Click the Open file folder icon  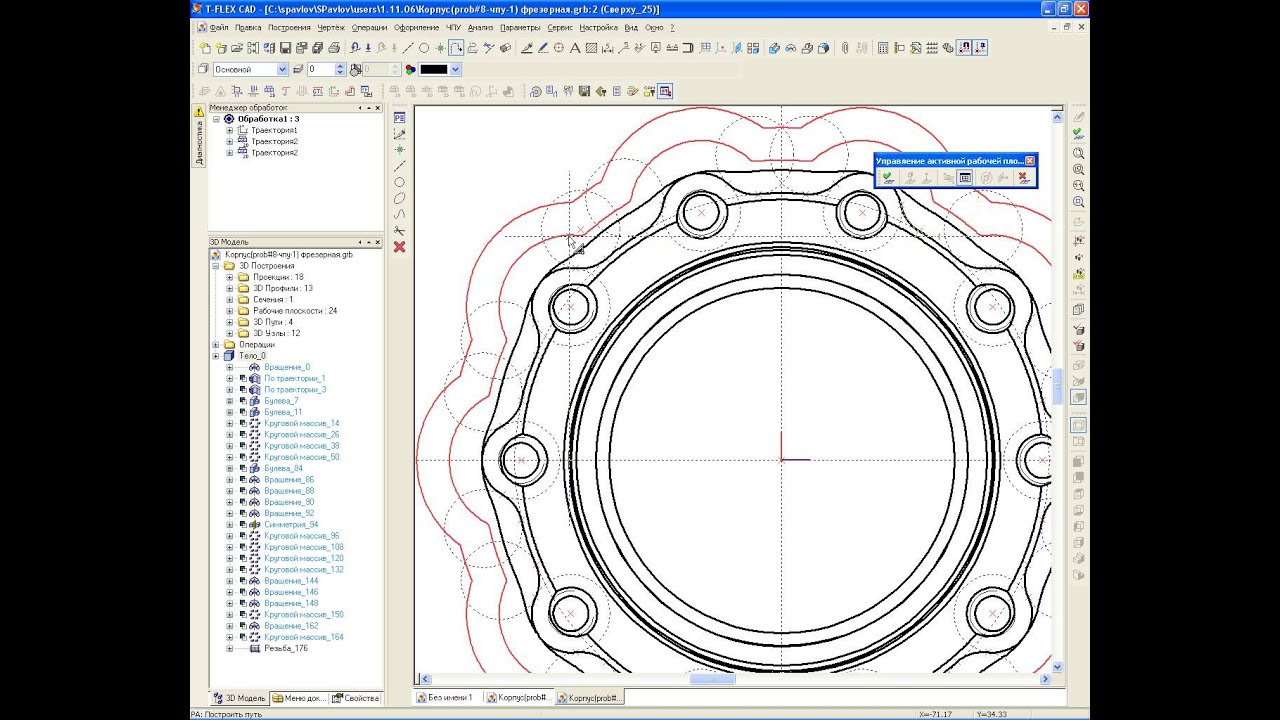click(237, 48)
